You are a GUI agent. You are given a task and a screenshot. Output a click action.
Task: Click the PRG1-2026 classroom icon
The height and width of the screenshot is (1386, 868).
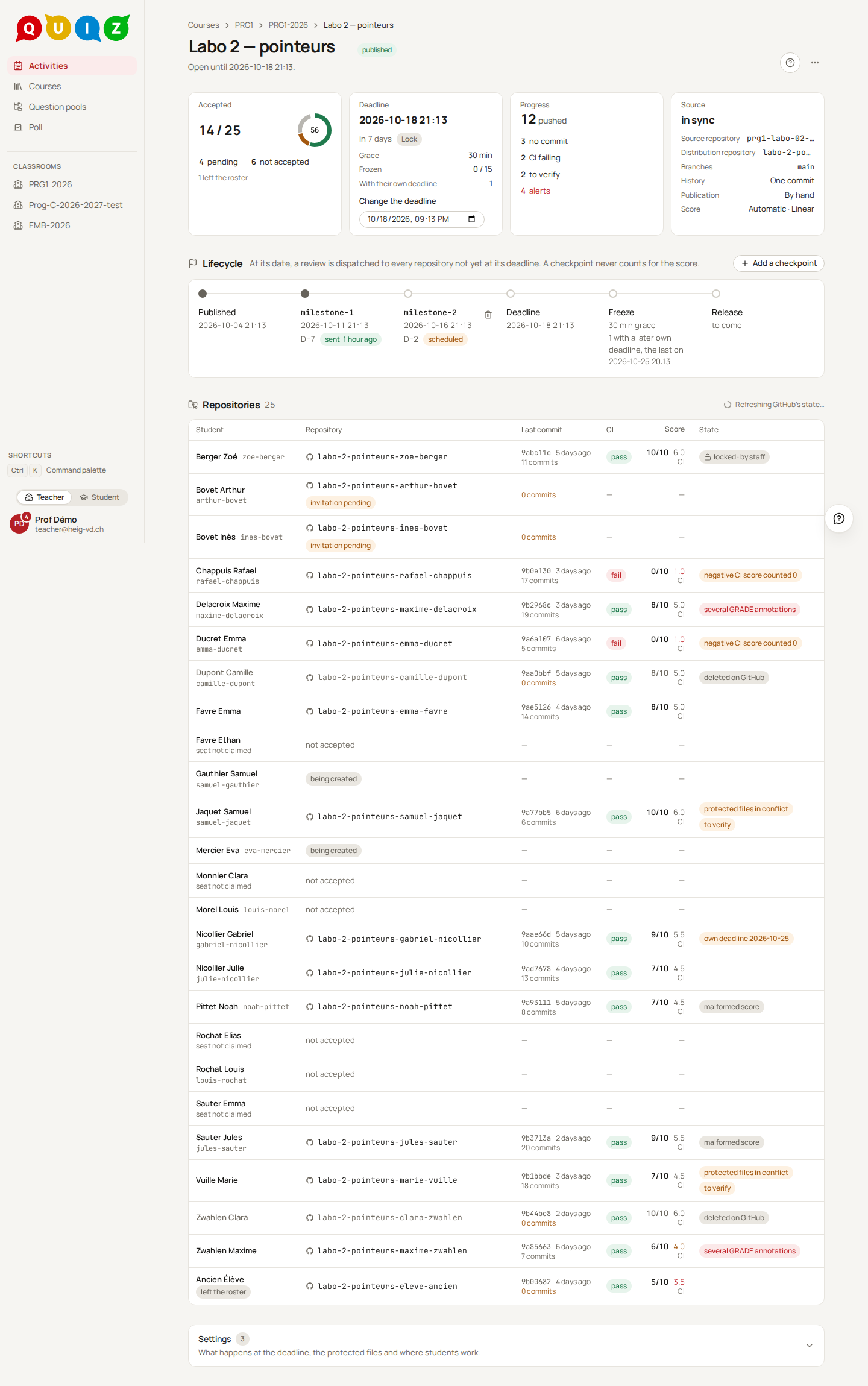click(18, 184)
